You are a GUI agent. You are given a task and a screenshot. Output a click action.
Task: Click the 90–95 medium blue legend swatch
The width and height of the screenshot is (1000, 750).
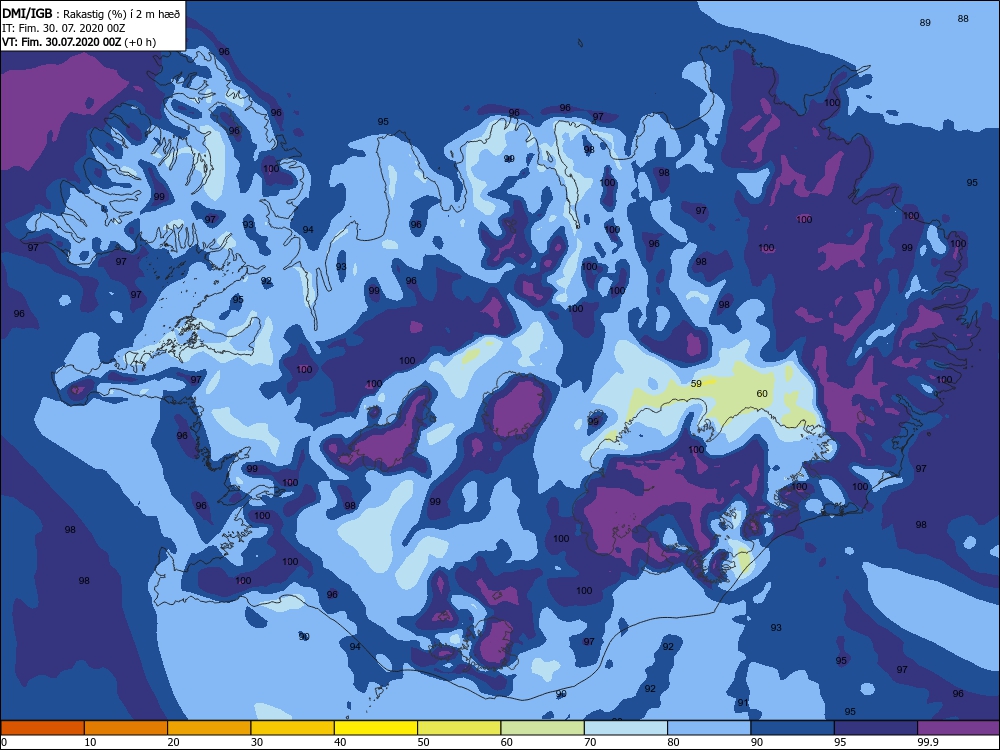tap(793, 728)
